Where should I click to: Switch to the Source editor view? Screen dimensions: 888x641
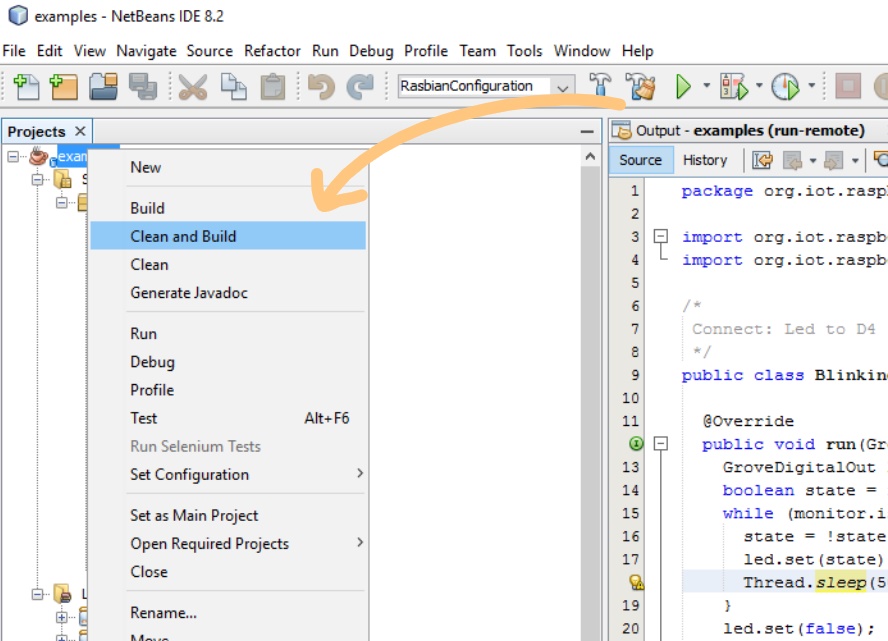641,160
